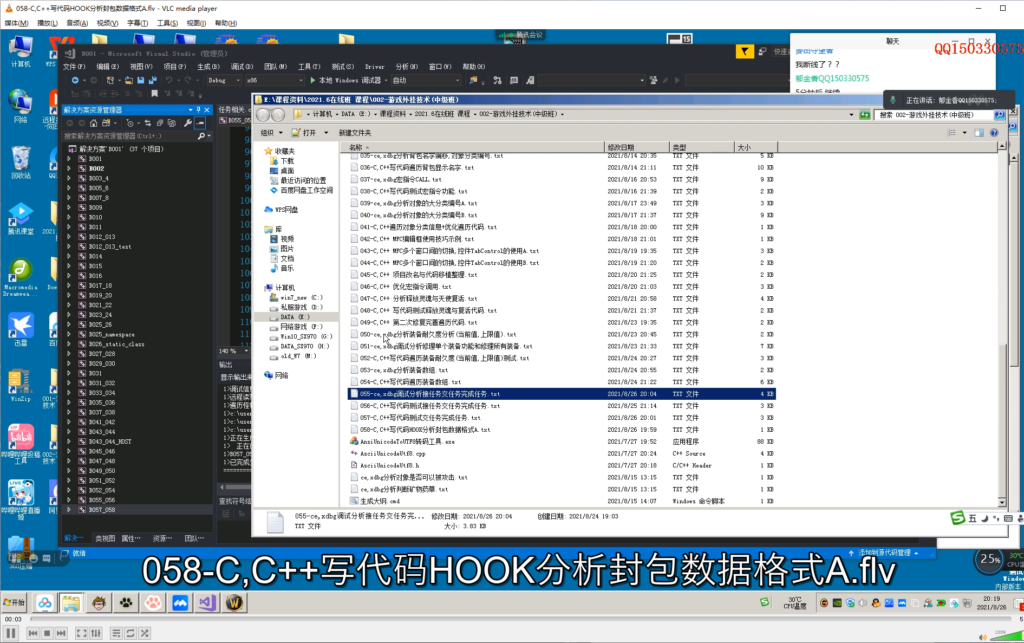Click Solution Explorer search field
The width and height of the screenshot is (1024, 643).
point(130,136)
